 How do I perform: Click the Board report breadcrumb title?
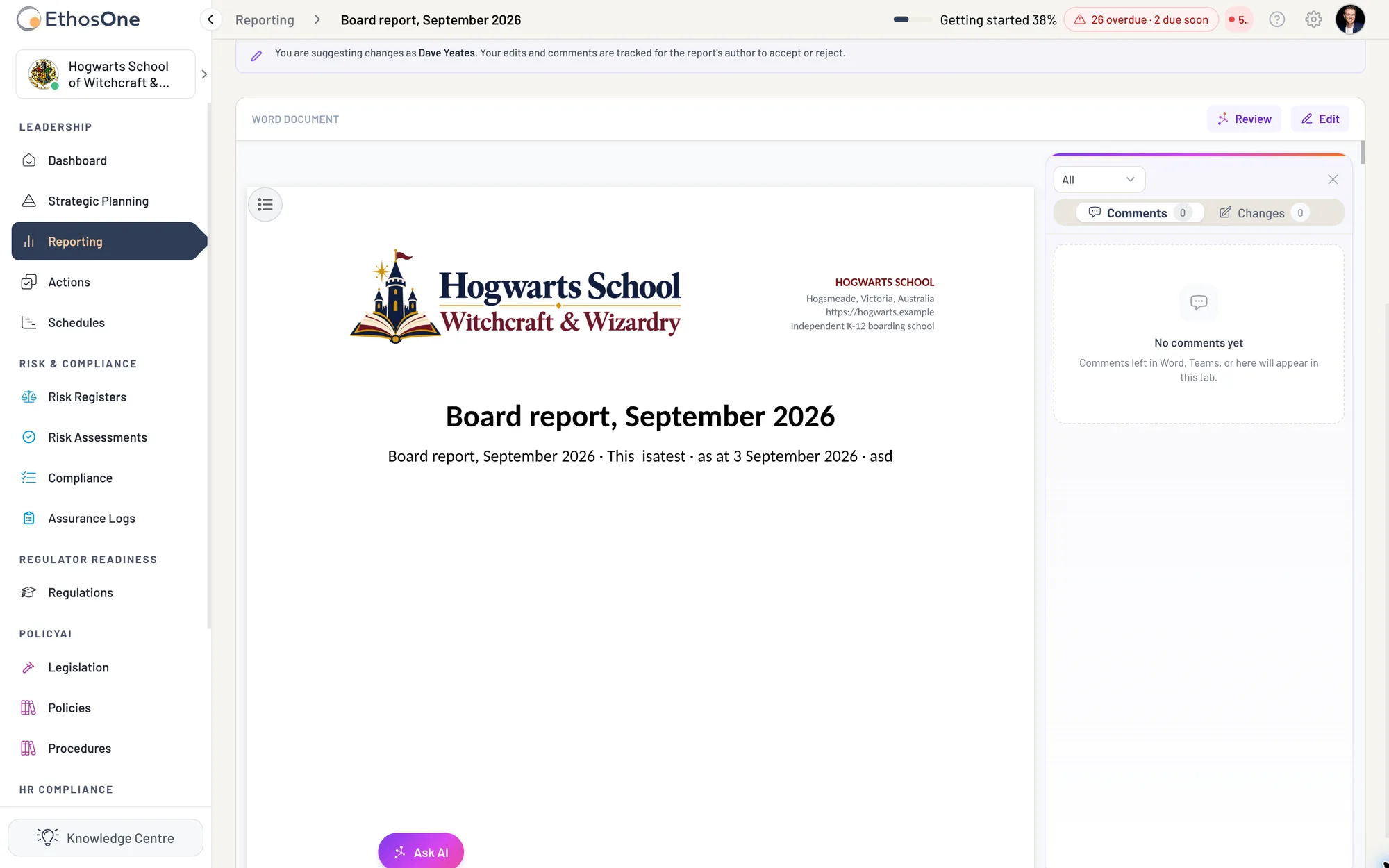(431, 19)
